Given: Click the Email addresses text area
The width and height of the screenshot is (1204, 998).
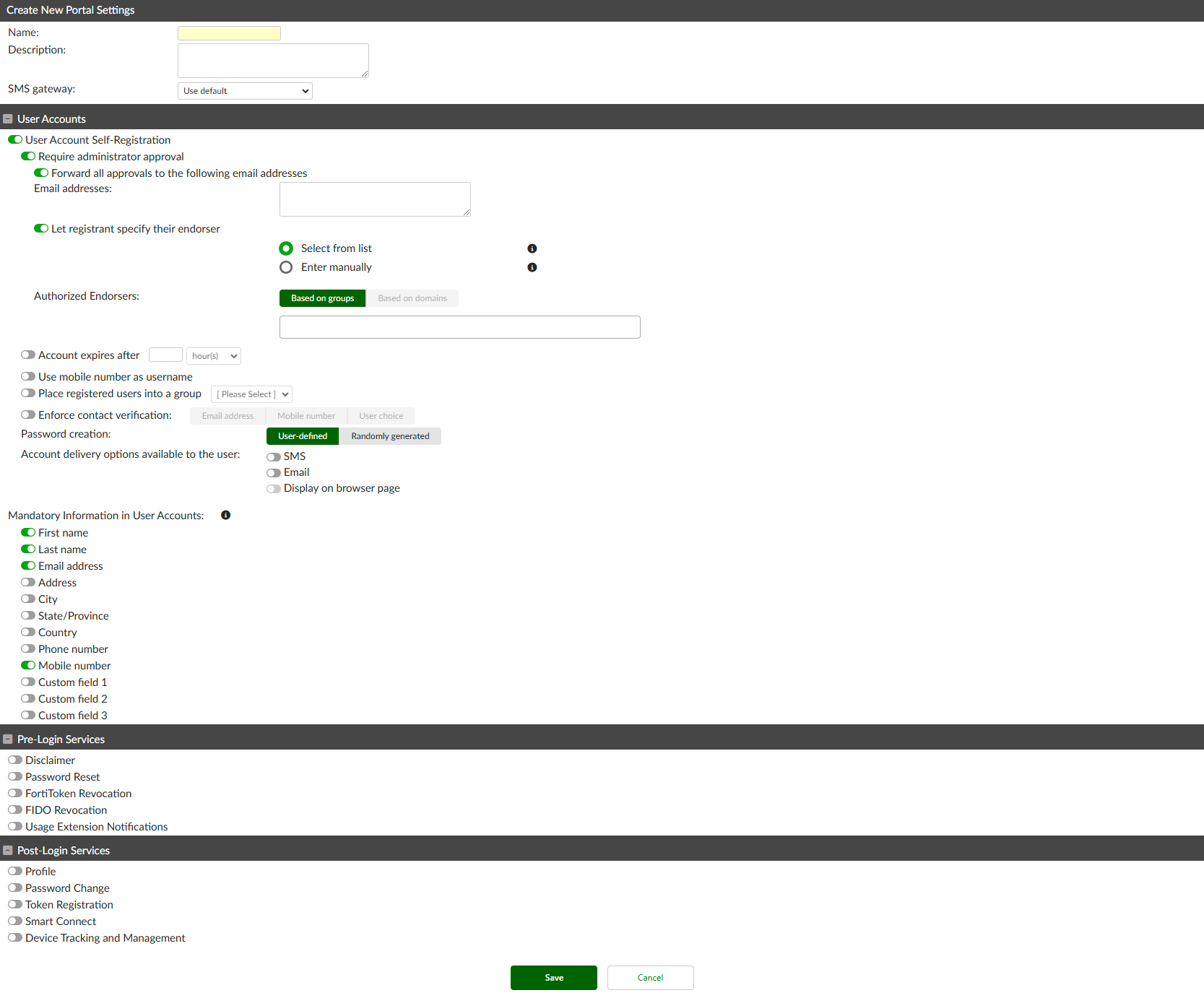Looking at the screenshot, I should point(375,199).
